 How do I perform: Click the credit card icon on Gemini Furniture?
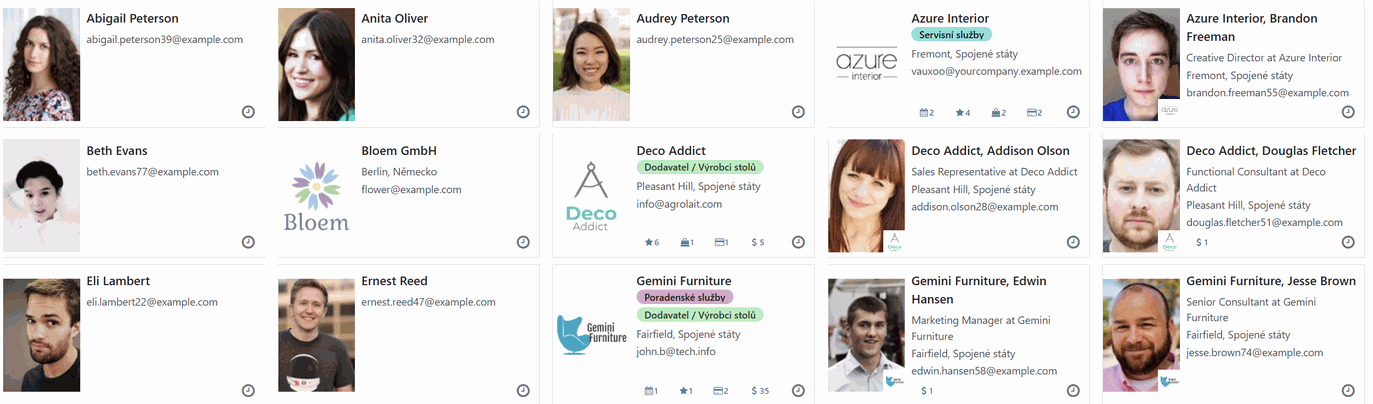[x=720, y=391]
